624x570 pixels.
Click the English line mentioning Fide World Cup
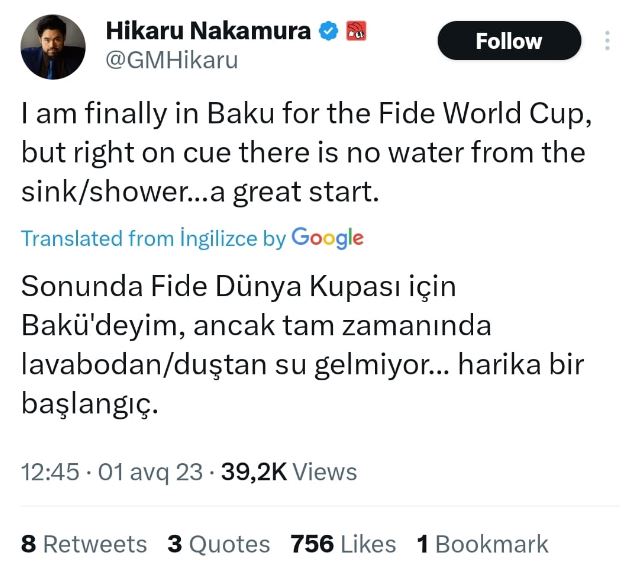pos(308,115)
